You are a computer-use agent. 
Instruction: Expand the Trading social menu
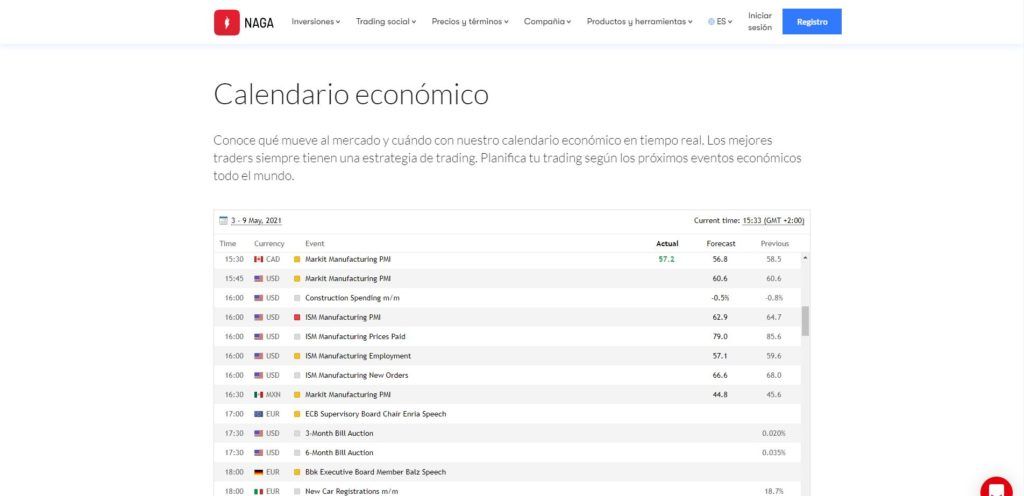coord(386,22)
